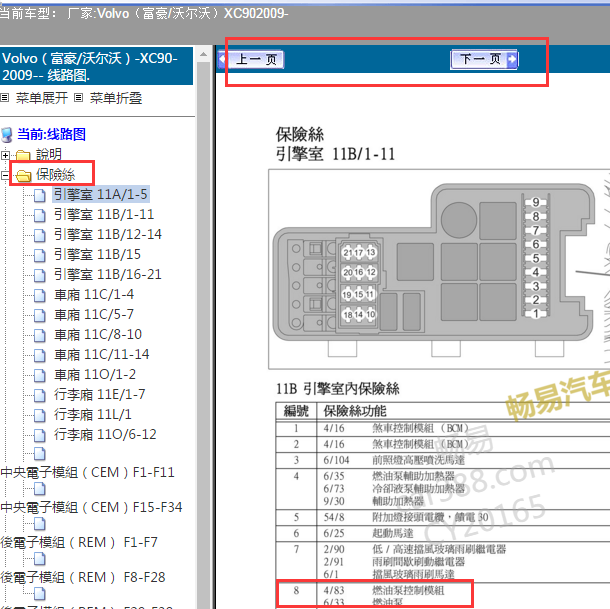The height and width of the screenshot is (609, 610).
Task: Open 車廂 11O/1-2 page
Action: tap(95, 374)
